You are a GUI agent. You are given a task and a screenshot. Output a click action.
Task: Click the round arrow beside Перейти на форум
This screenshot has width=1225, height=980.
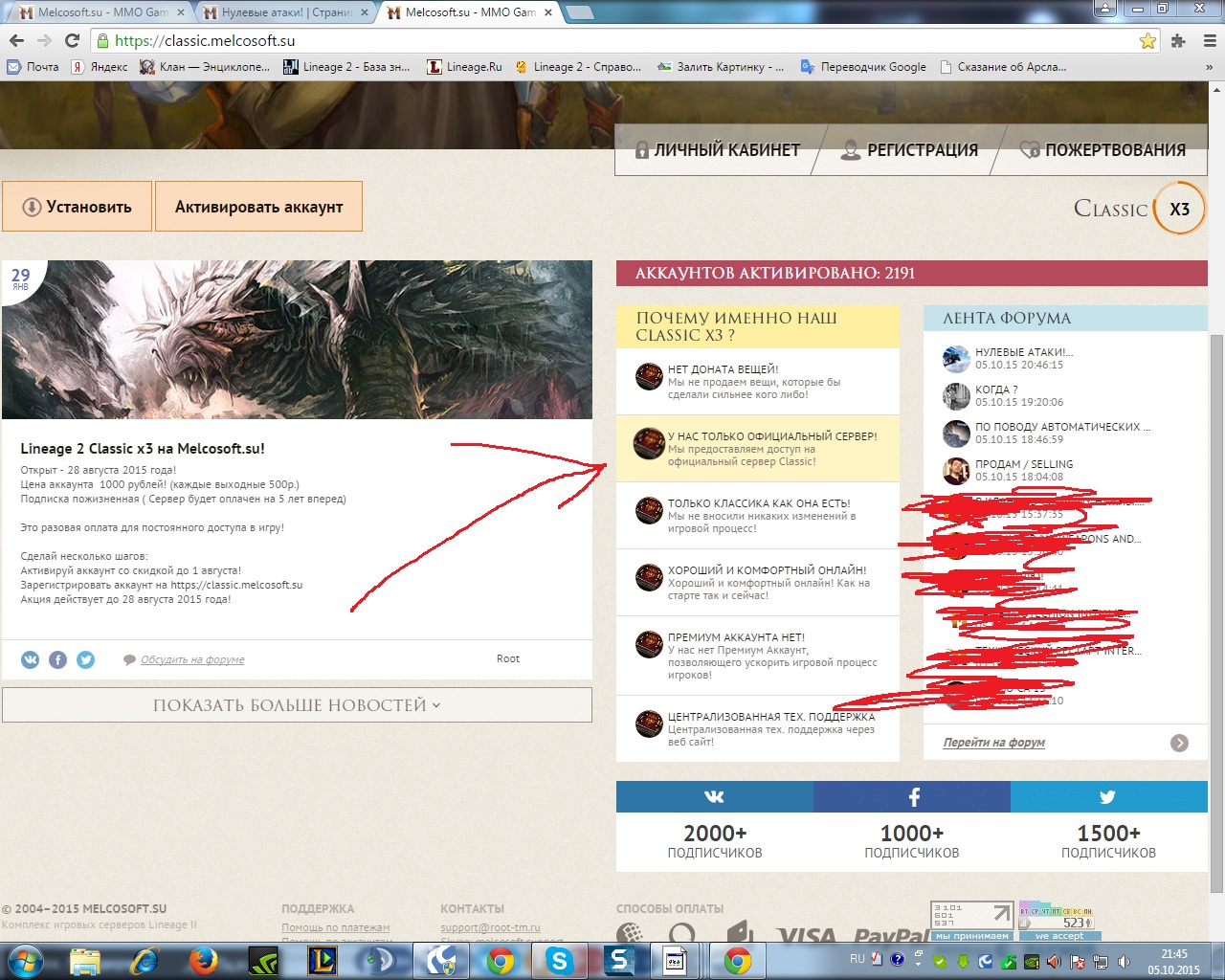point(1179,743)
